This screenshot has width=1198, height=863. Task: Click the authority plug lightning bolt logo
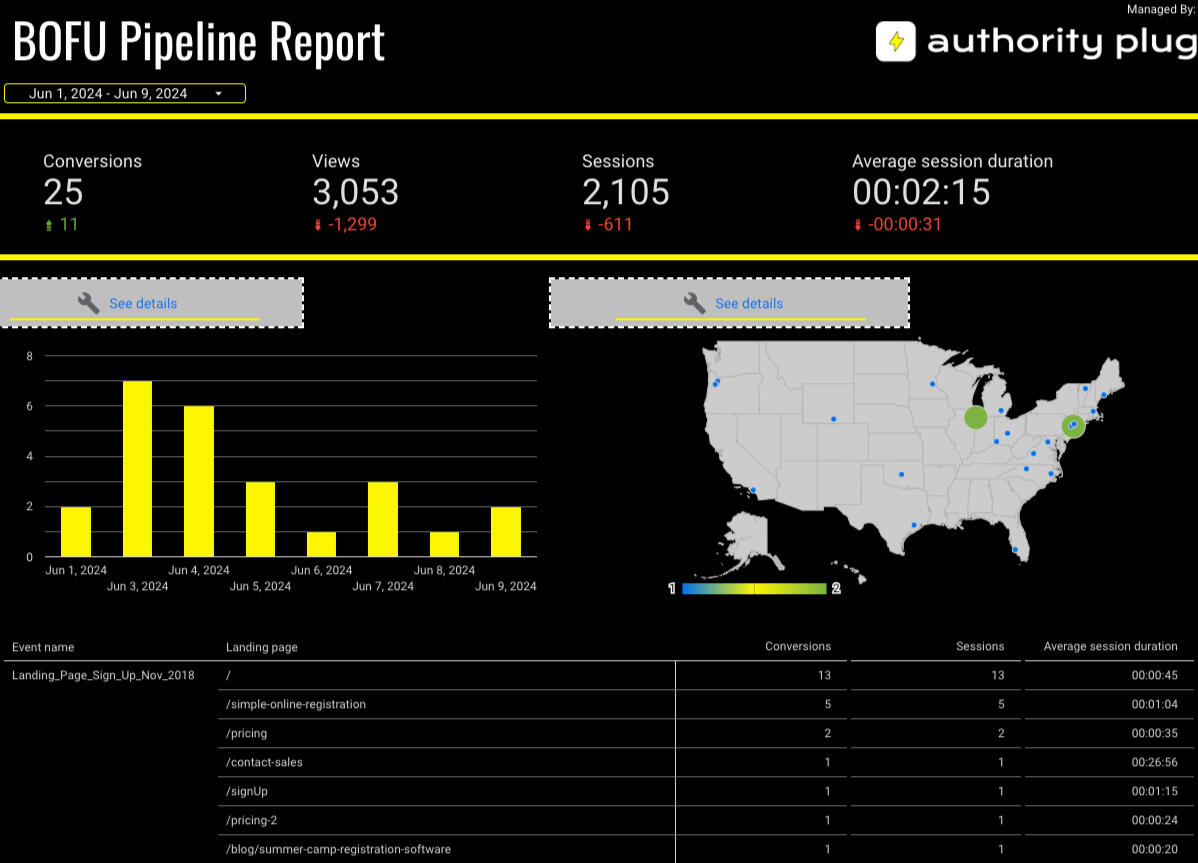click(x=895, y=42)
